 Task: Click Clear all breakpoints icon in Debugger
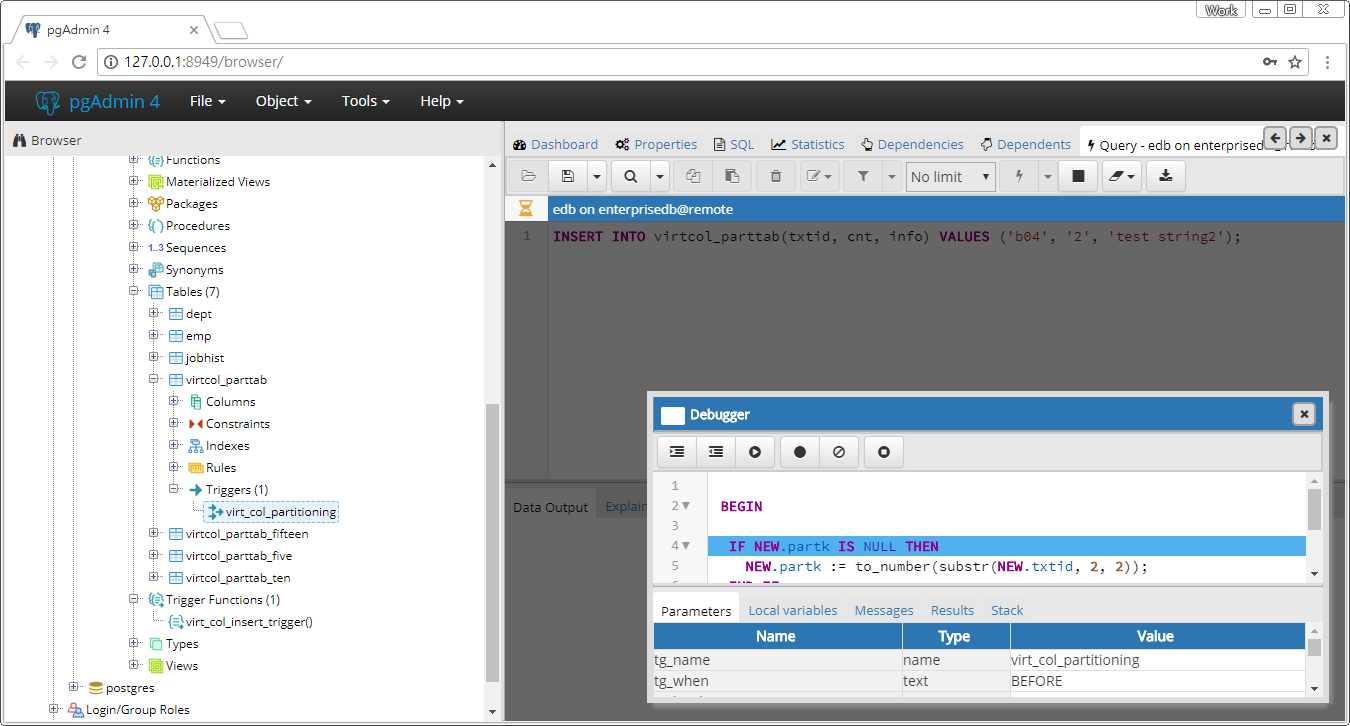[839, 452]
